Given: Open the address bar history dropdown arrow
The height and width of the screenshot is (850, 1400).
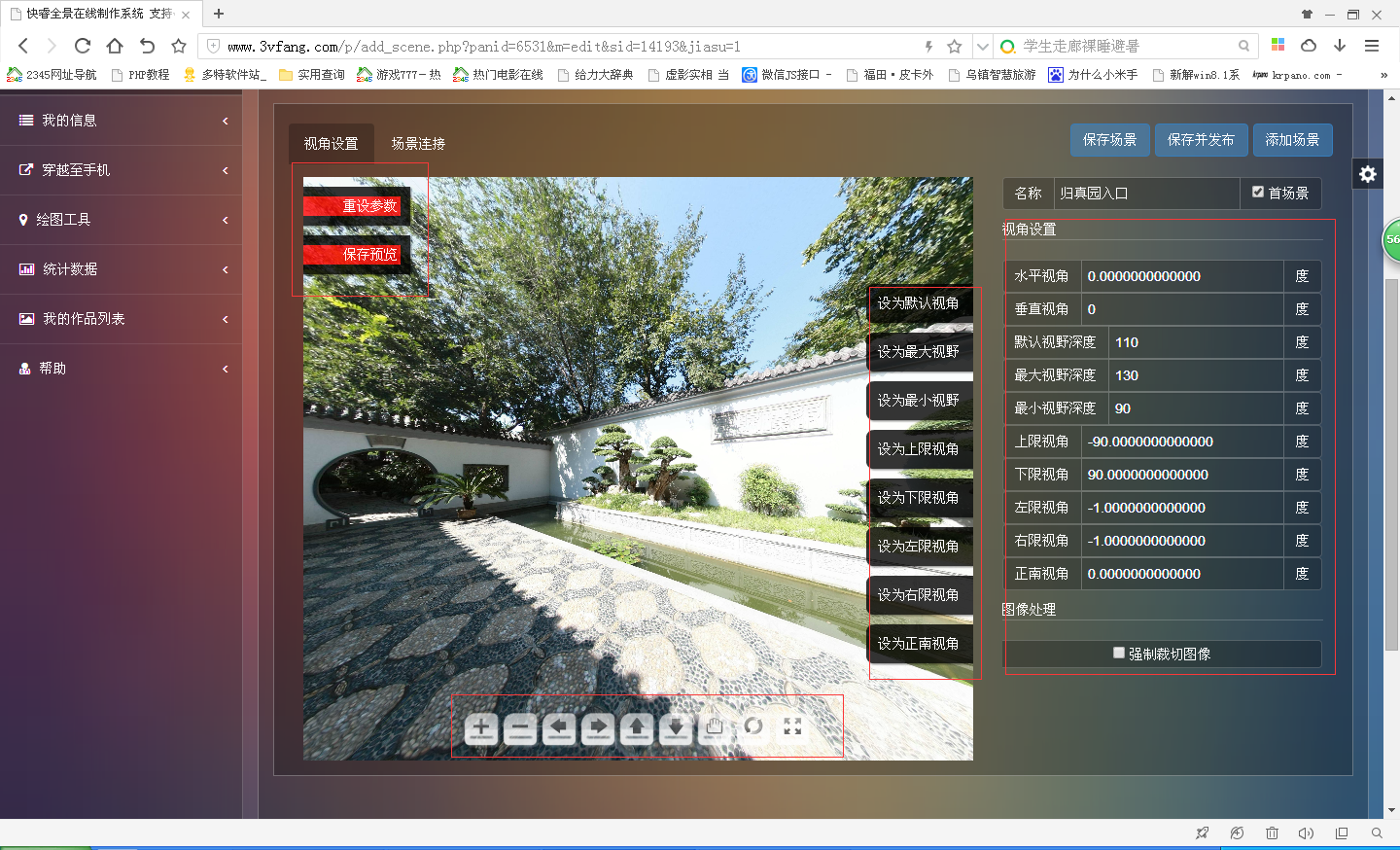Looking at the screenshot, I should pyautogui.click(x=983, y=46).
